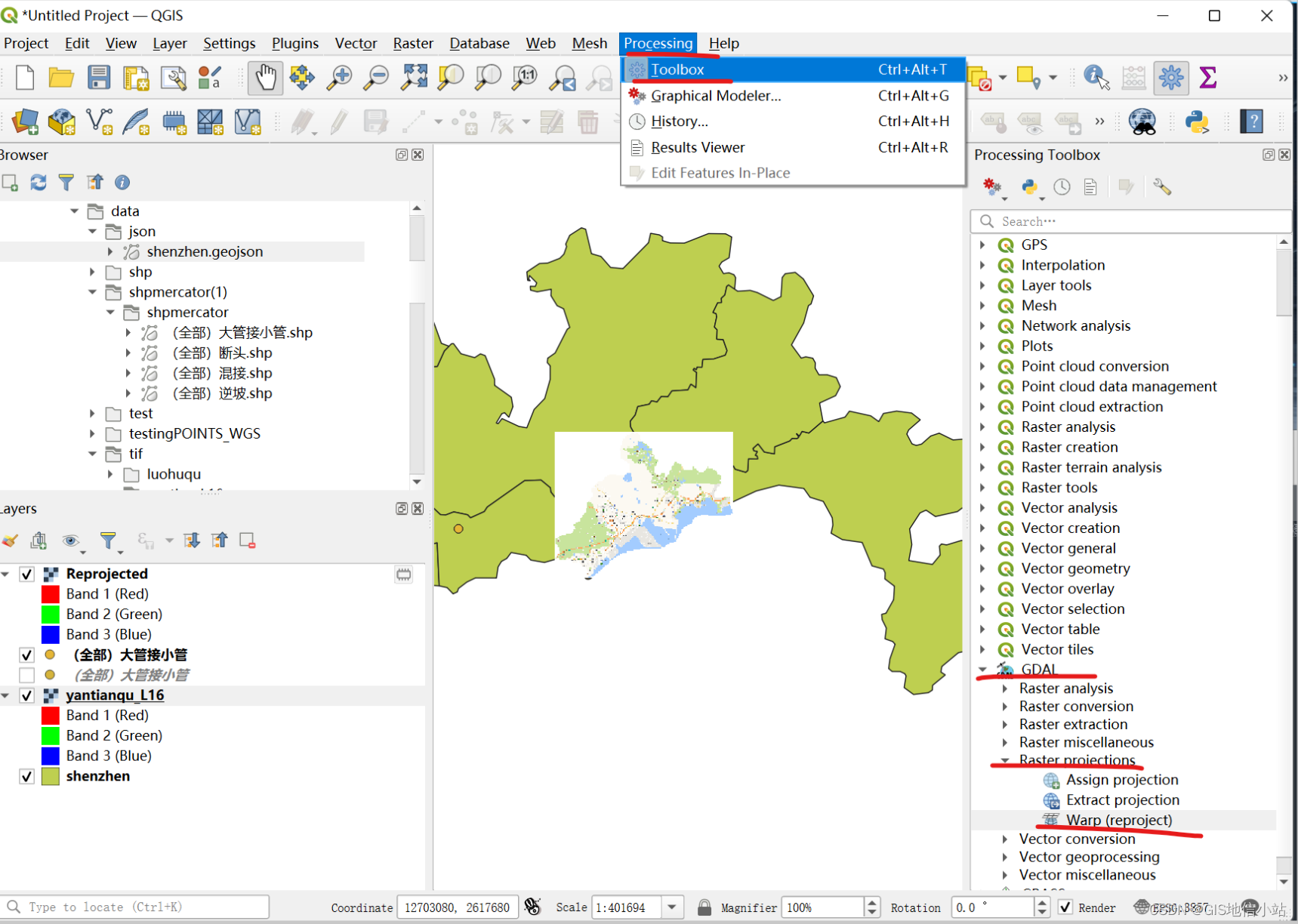The image size is (1298, 924).
Task: Click Reprojected Band 1 red swatch
Action: pyautogui.click(x=51, y=595)
